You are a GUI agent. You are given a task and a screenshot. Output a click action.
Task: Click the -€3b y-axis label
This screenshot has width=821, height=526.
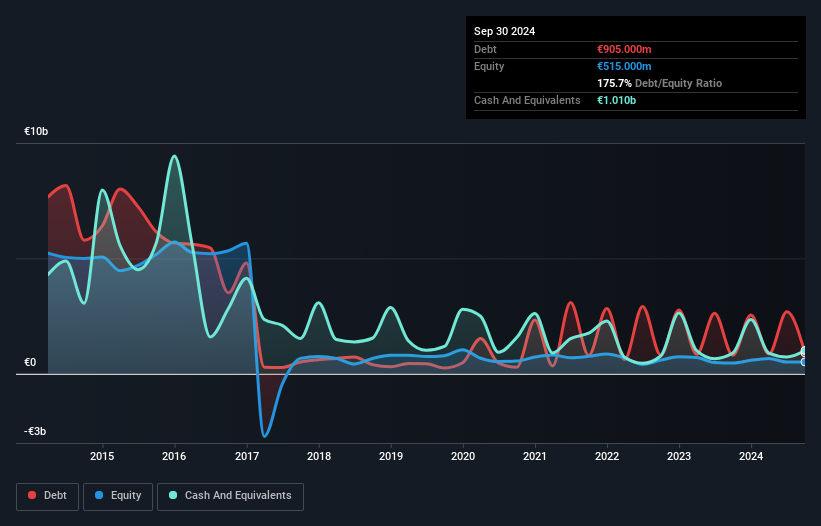35,431
